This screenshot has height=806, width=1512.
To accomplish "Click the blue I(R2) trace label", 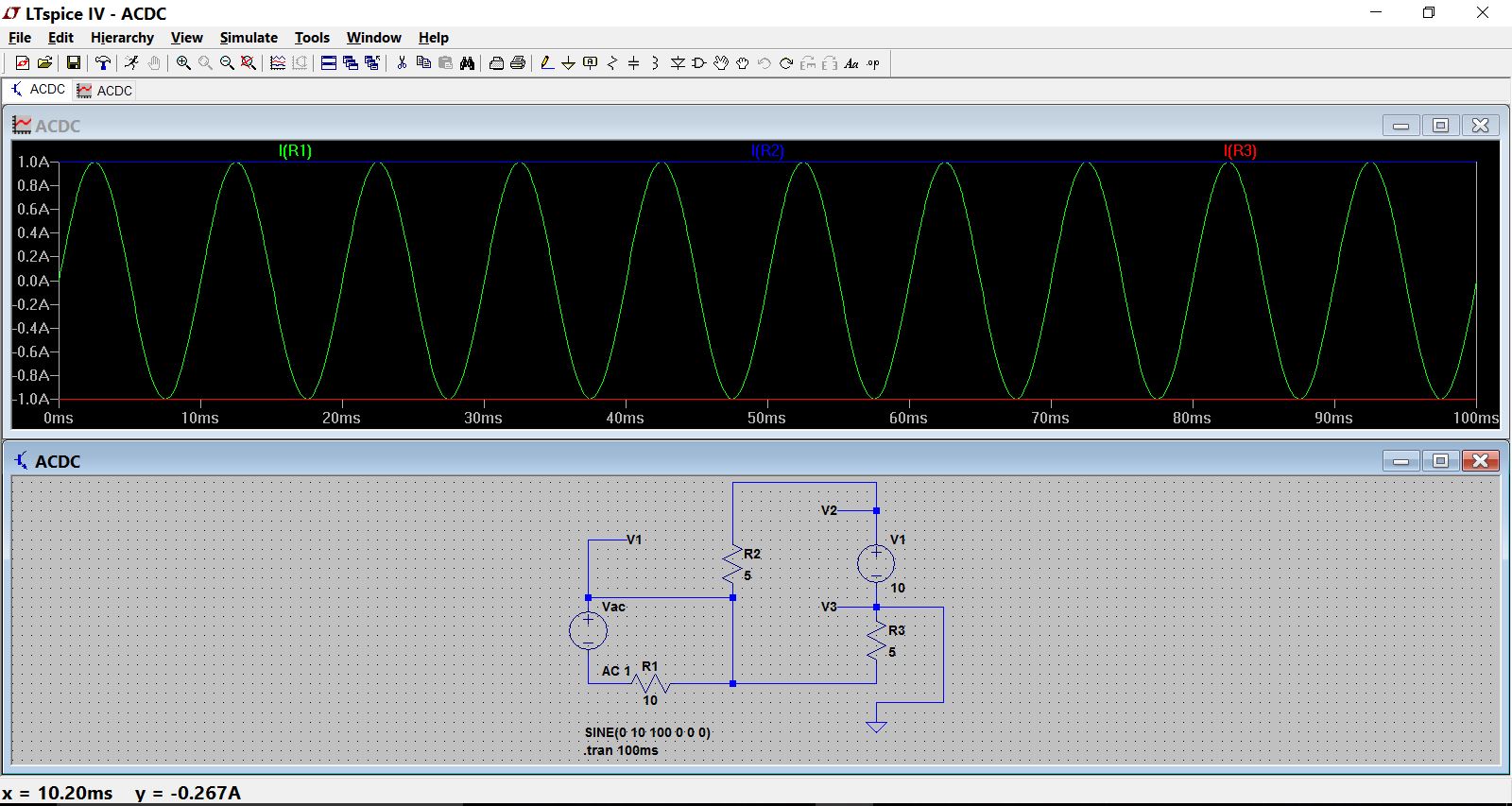I will coord(767,151).
